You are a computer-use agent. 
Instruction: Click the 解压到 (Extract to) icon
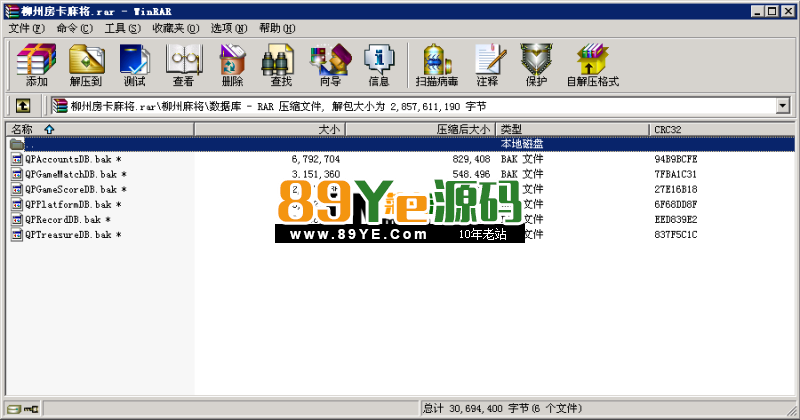(x=86, y=65)
